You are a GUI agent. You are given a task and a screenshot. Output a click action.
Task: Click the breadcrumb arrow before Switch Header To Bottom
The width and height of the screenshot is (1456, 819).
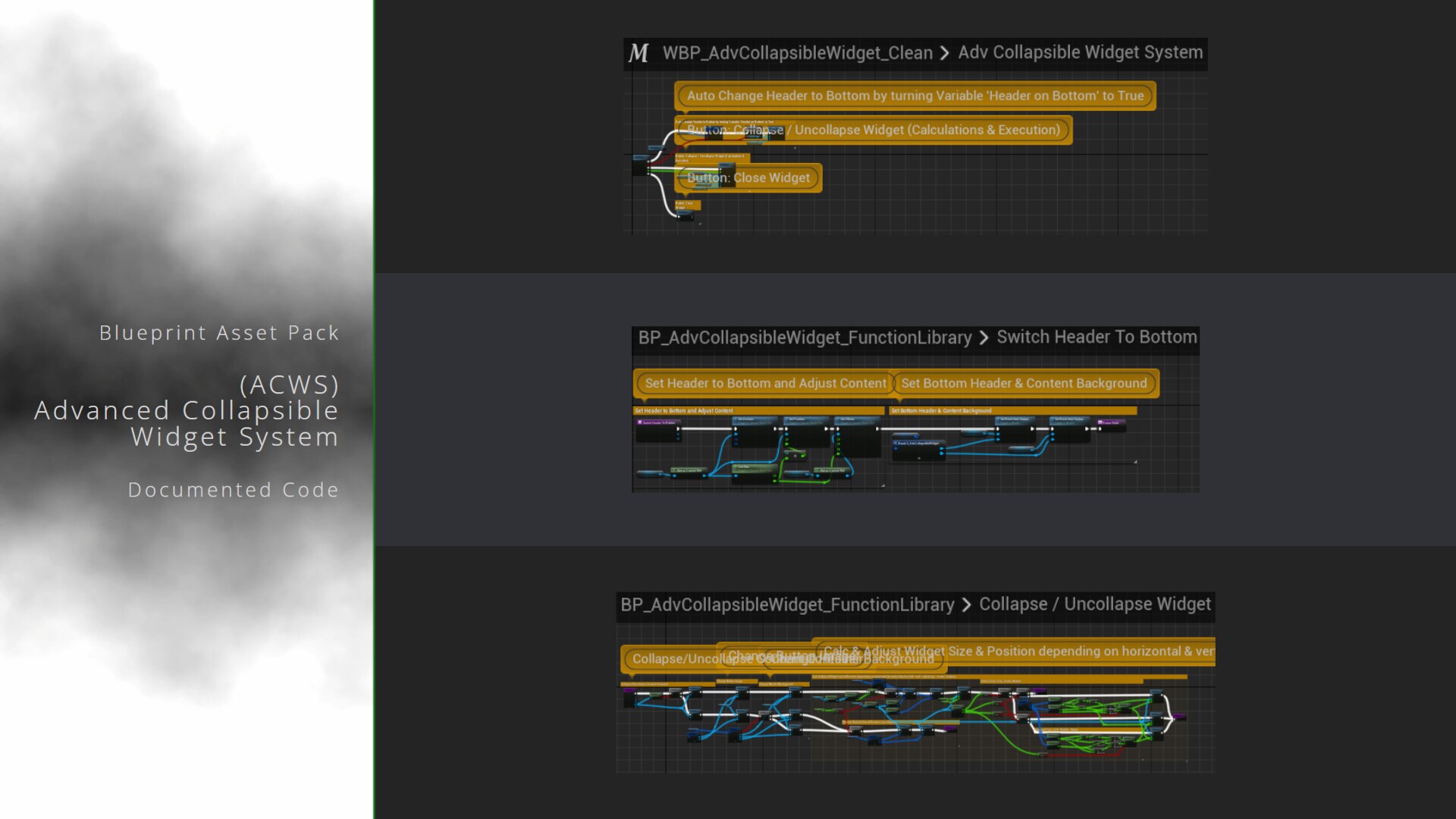tap(984, 337)
